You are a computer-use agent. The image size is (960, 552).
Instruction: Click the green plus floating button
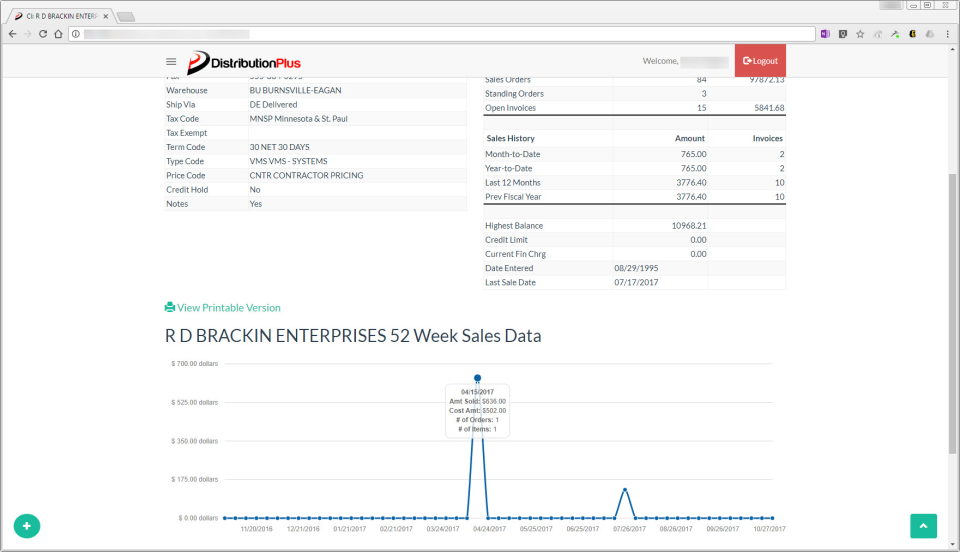click(27, 526)
